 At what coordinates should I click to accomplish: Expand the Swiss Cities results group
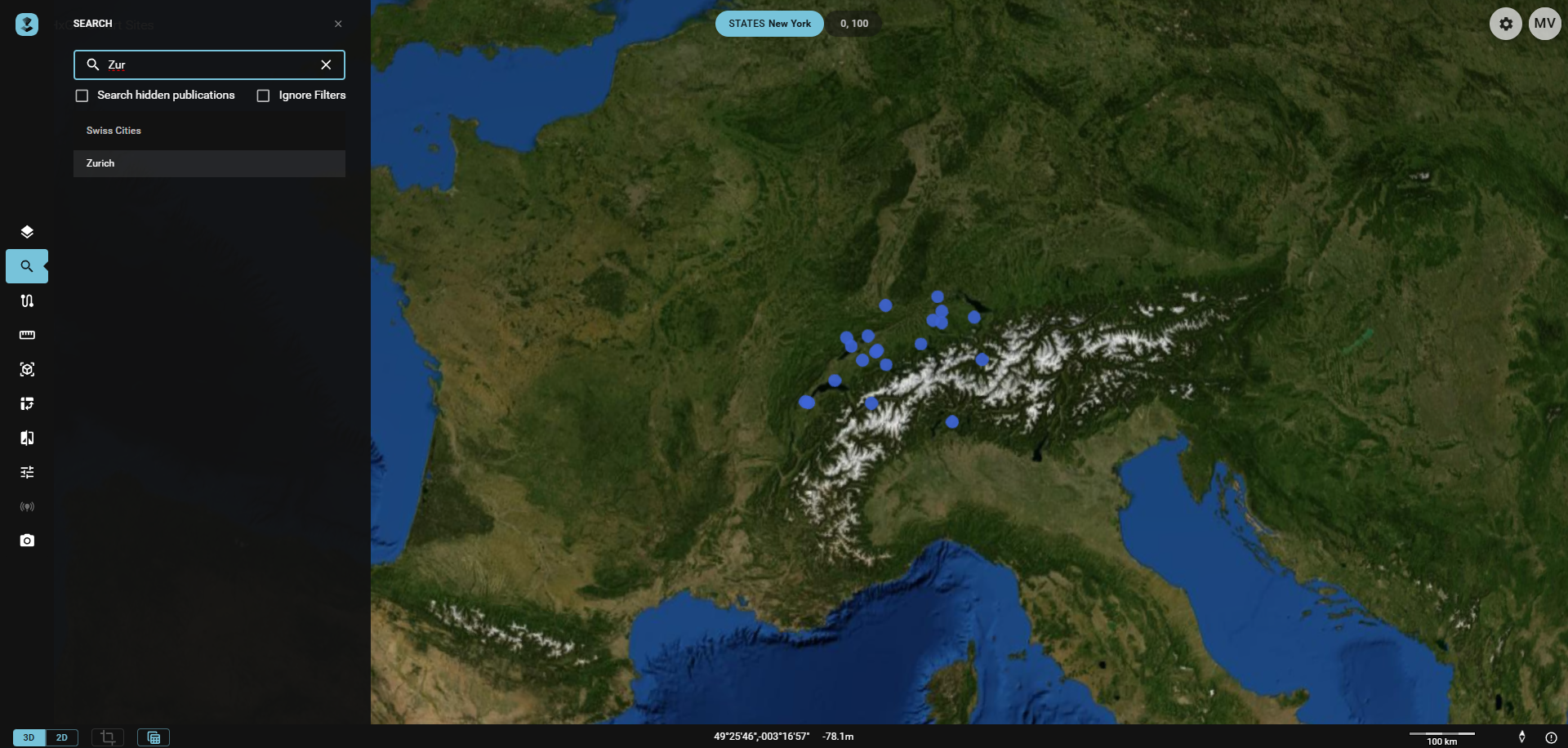tap(113, 131)
